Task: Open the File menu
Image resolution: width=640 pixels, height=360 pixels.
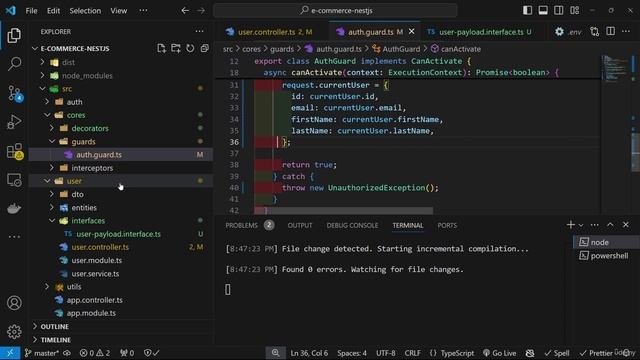Action: pyautogui.click(x=31, y=11)
